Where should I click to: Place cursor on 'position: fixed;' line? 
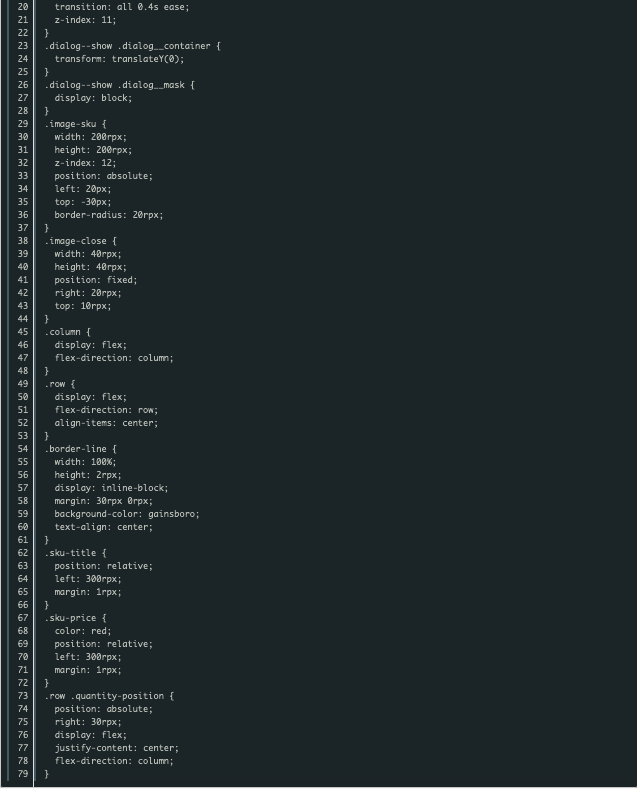[96, 280]
